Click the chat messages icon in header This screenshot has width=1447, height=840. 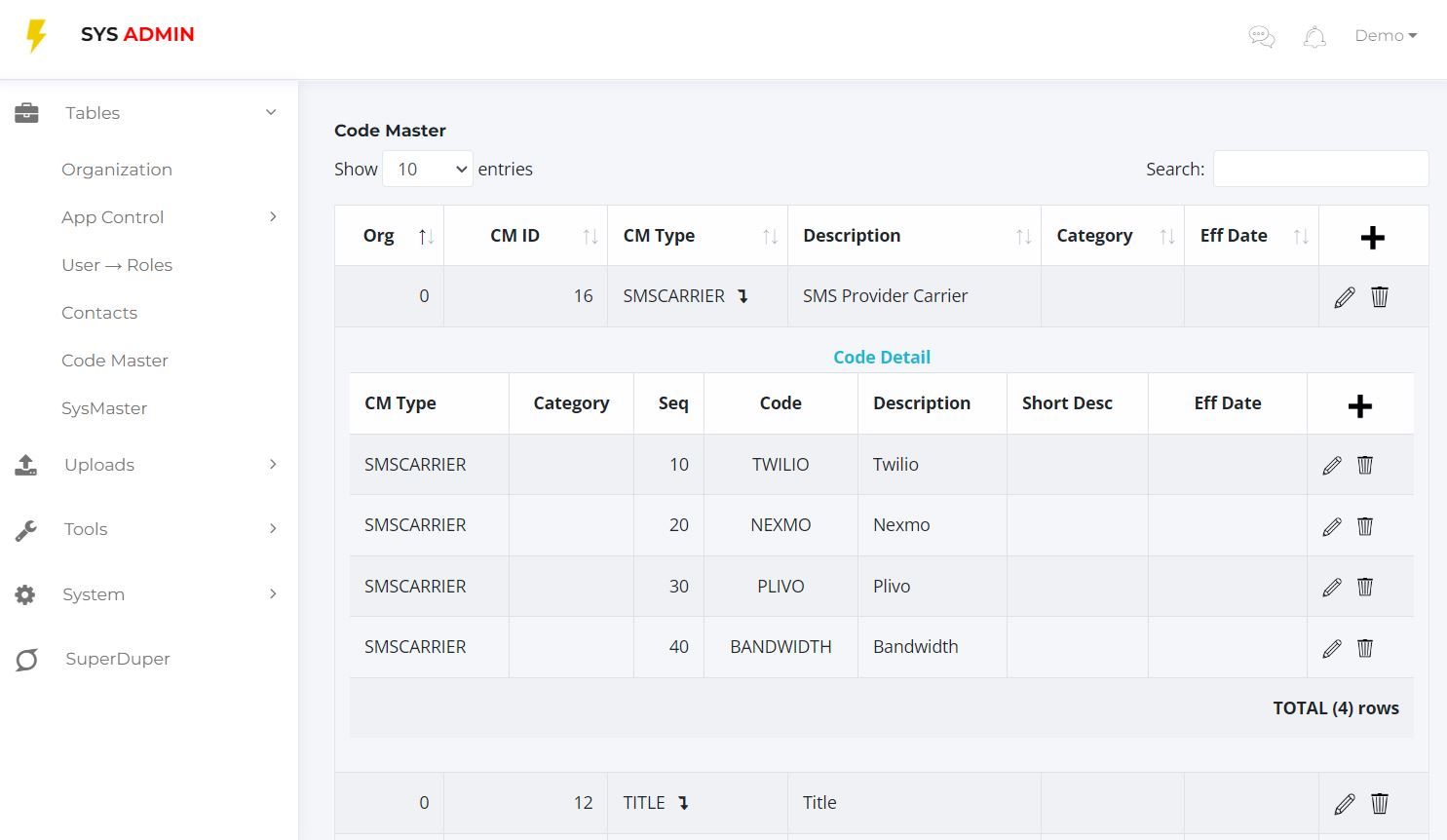click(1262, 37)
